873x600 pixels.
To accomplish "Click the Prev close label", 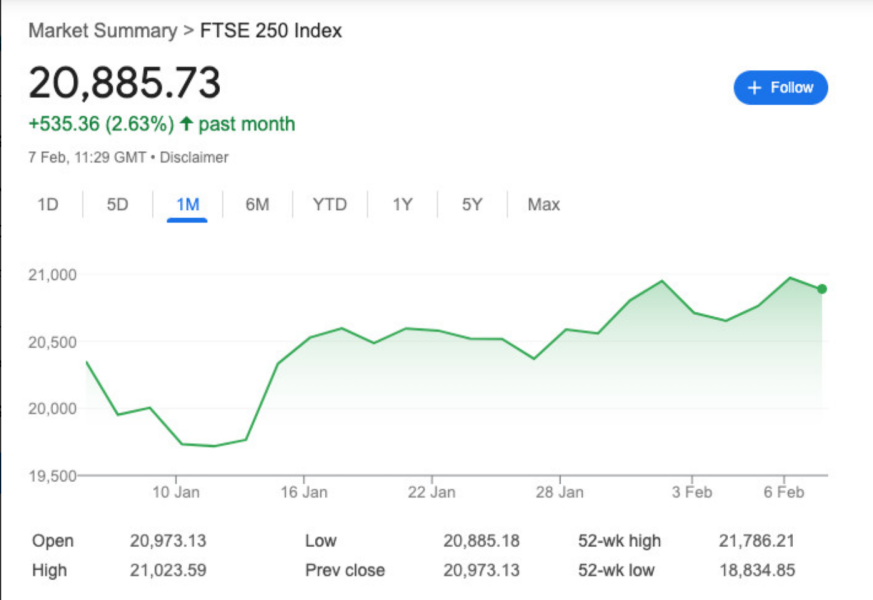I will click(x=345, y=570).
